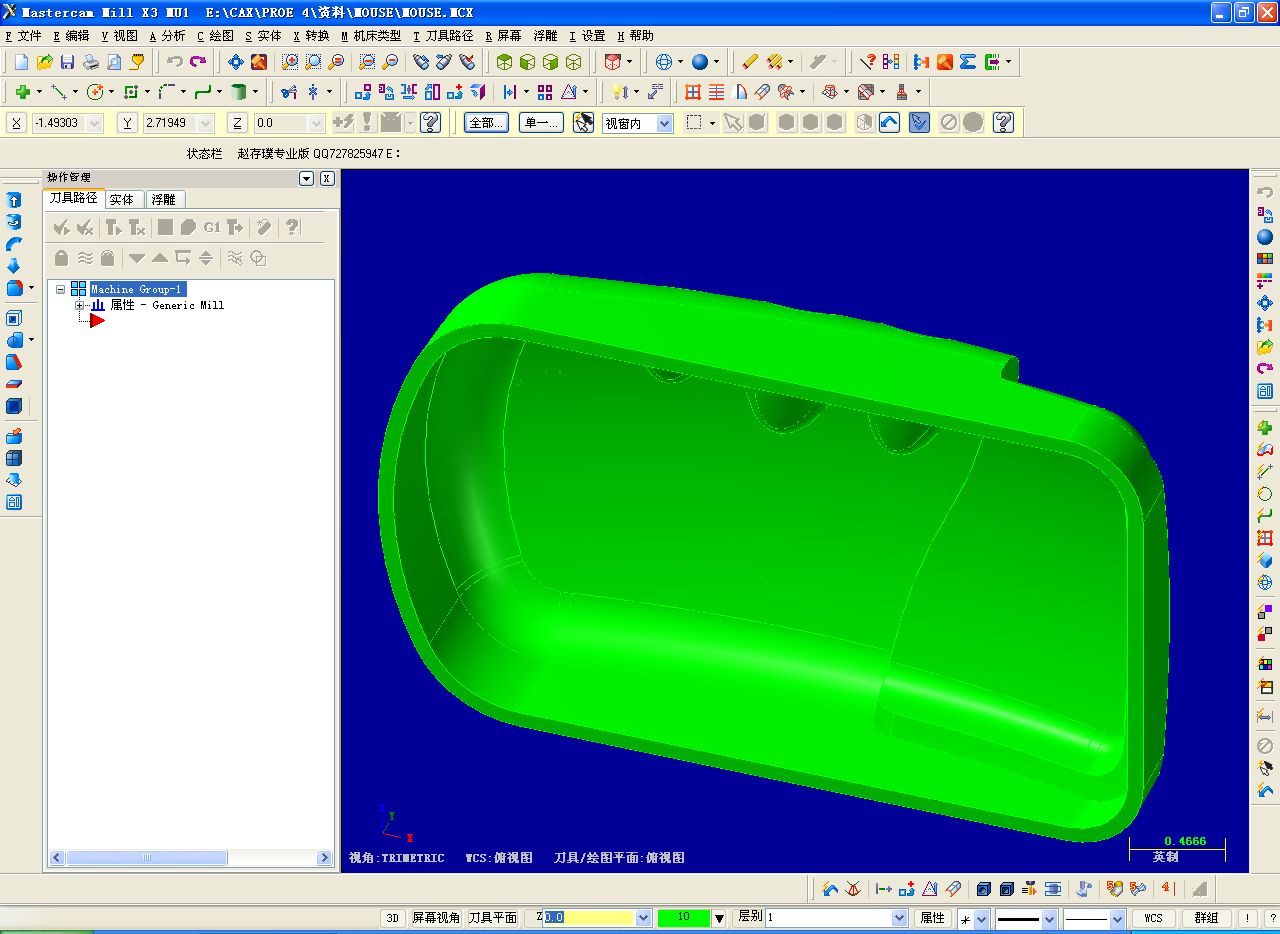1280x934 pixels.
Task: Create a new file with the New icon
Action: 21,62
